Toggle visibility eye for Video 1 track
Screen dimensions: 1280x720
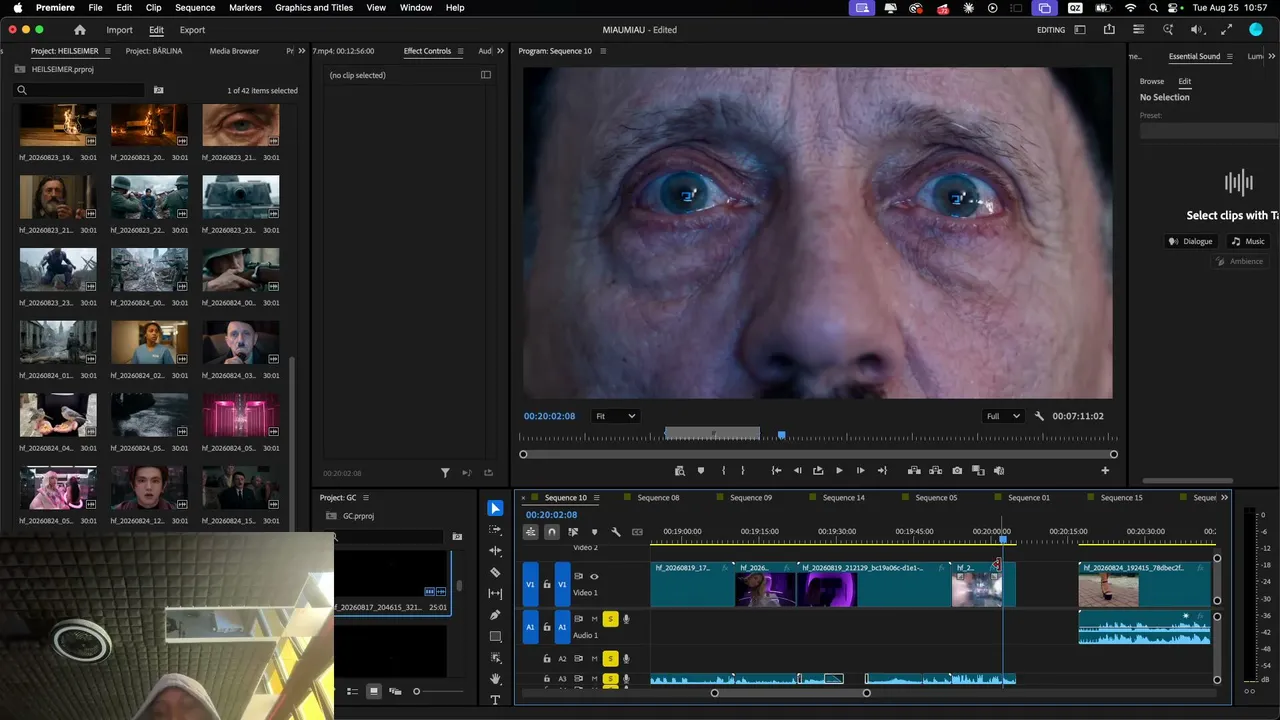pos(594,577)
